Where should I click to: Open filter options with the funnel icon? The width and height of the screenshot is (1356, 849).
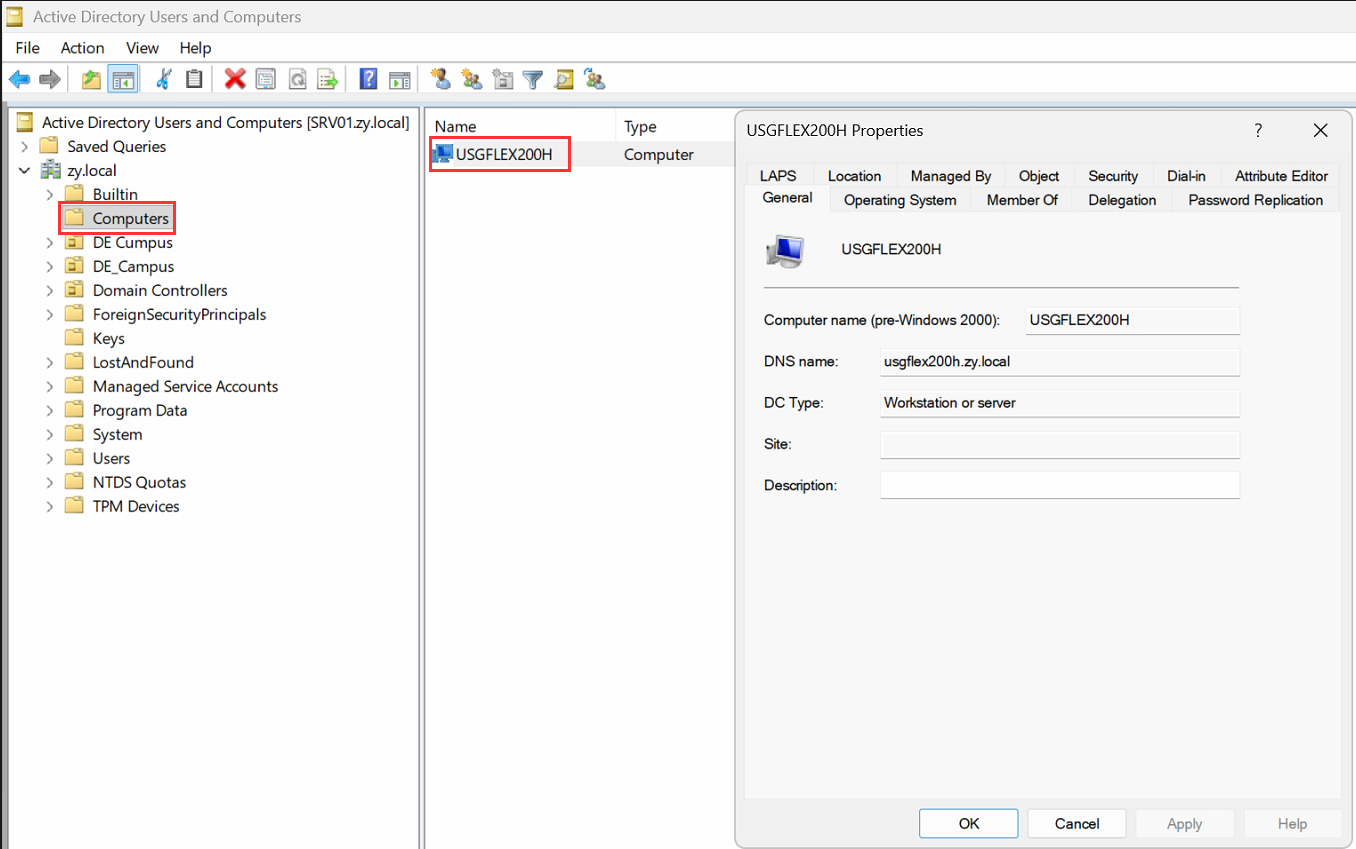pyautogui.click(x=533, y=79)
